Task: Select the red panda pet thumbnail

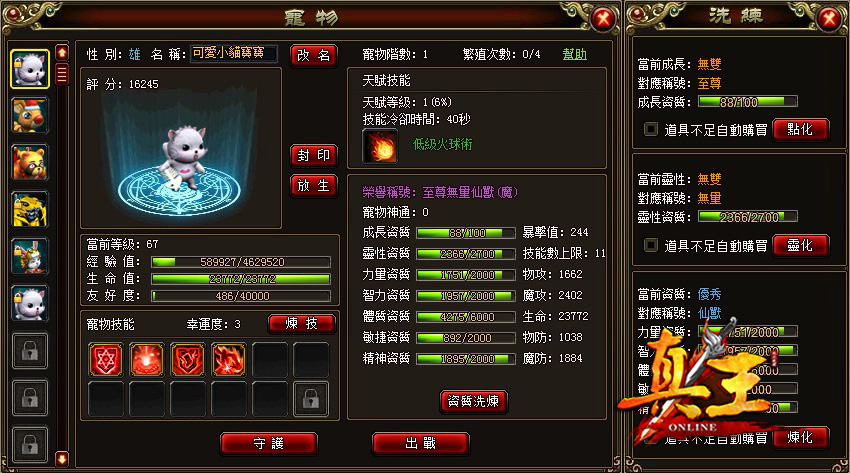Action: pyautogui.click(x=30, y=163)
